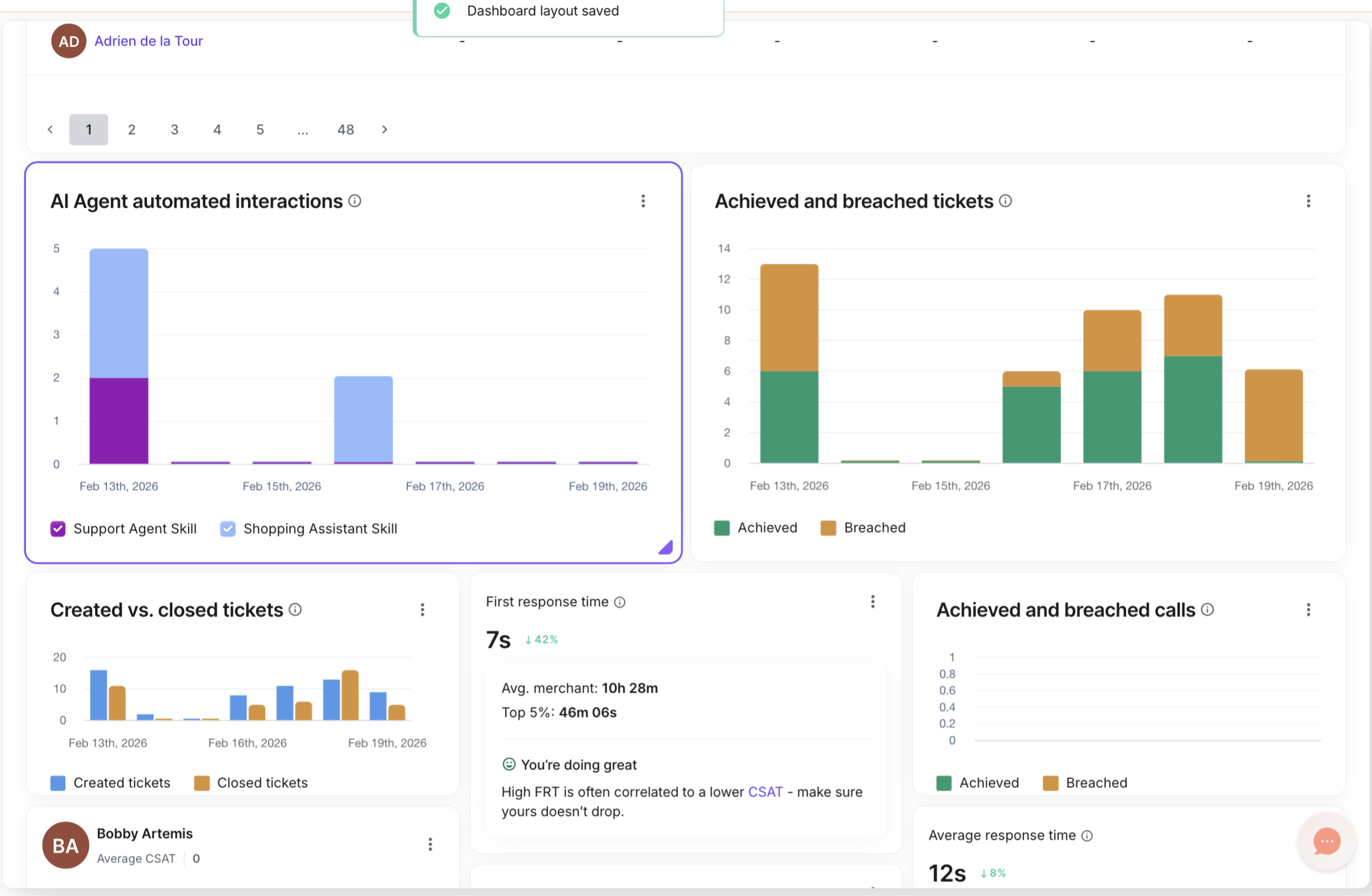Open the options menu on the First response time card
Viewport: 1372px width, 896px height.
click(873, 602)
